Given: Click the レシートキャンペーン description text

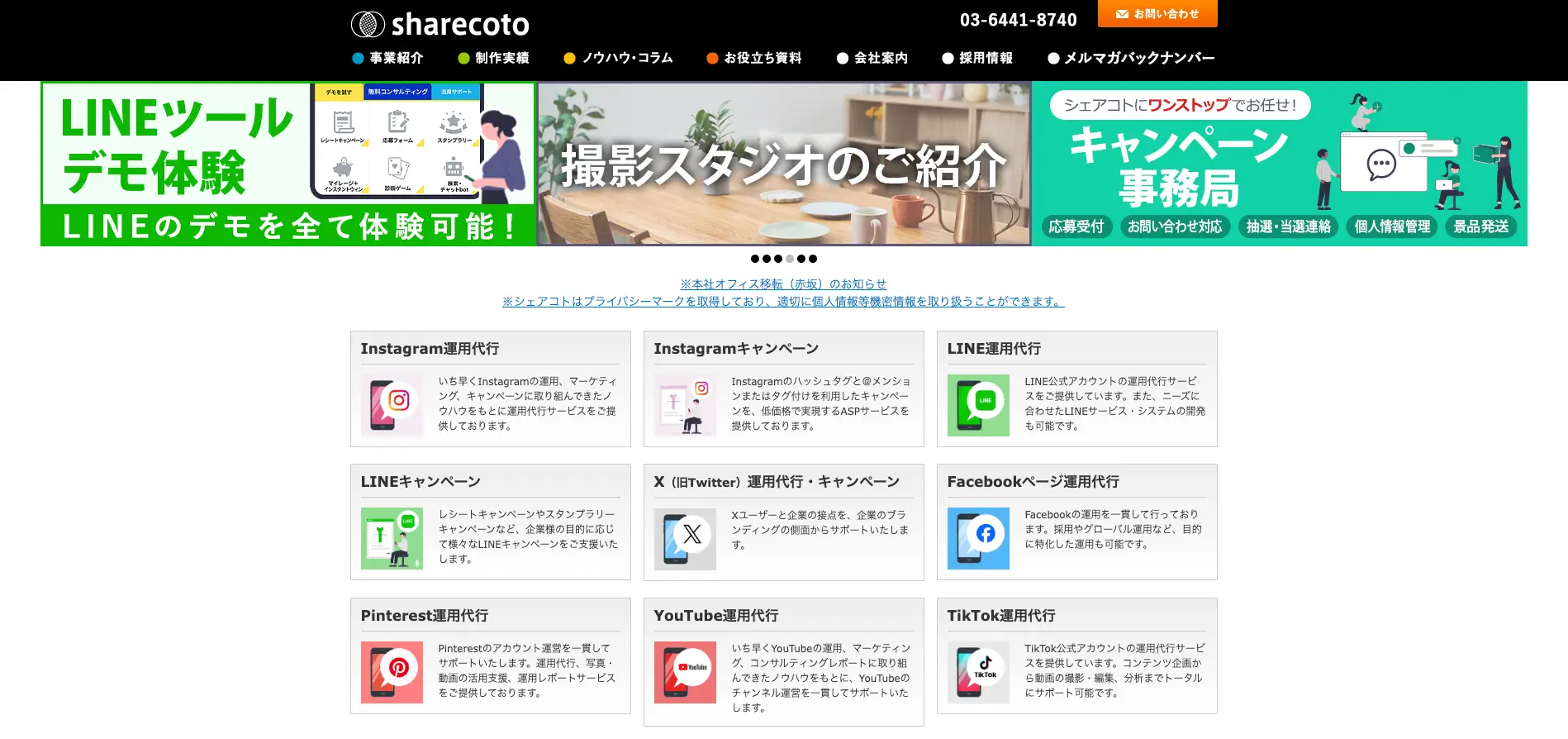Looking at the screenshot, I should (x=528, y=536).
